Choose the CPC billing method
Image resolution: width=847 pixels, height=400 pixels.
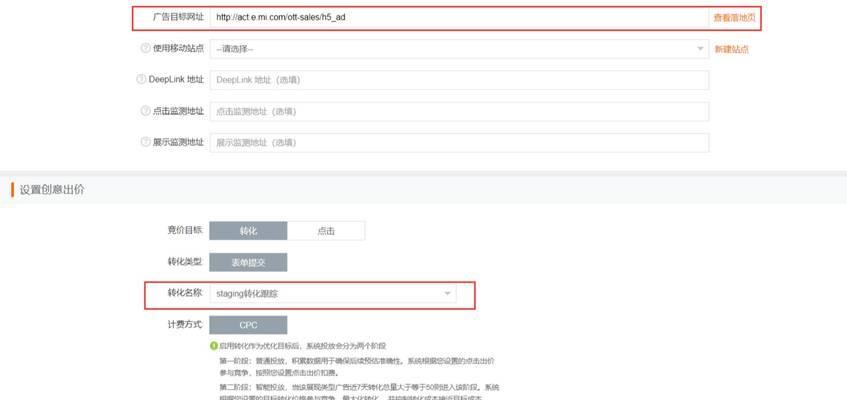(248, 325)
